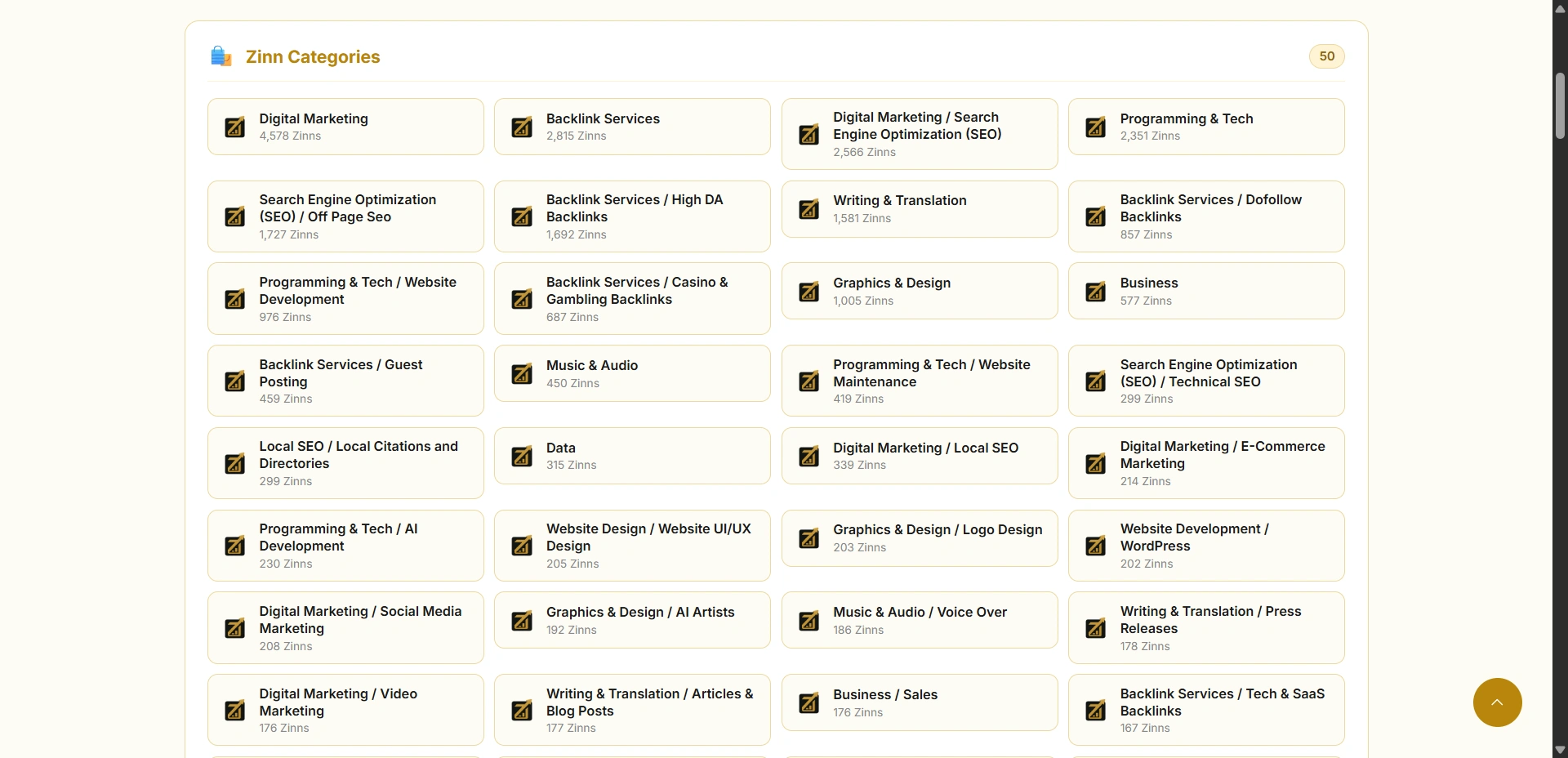The image size is (1568, 758).
Task: Open Local Citations and Directories category
Action: (345, 463)
